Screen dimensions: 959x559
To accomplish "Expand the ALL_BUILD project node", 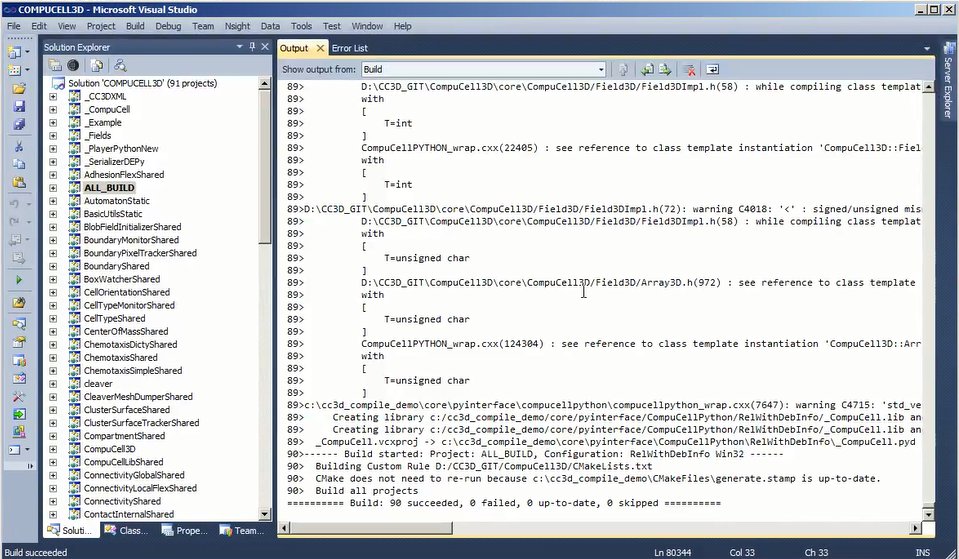I will coord(53,188).
